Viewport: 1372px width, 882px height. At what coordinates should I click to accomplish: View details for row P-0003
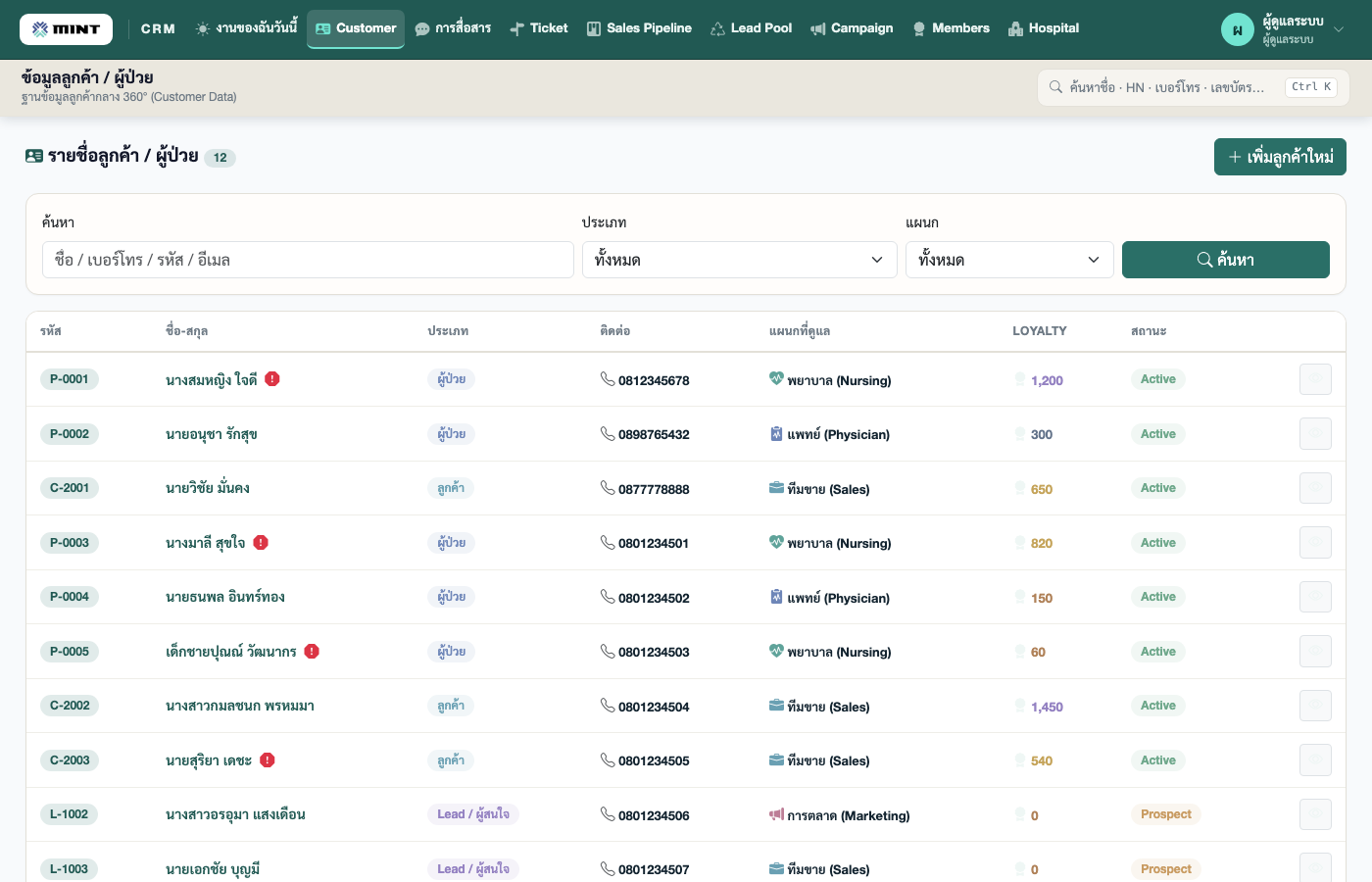point(1315,543)
